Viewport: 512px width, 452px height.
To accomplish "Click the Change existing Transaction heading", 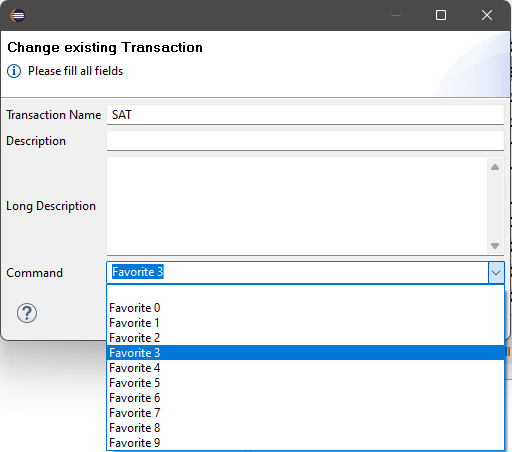I will point(105,47).
